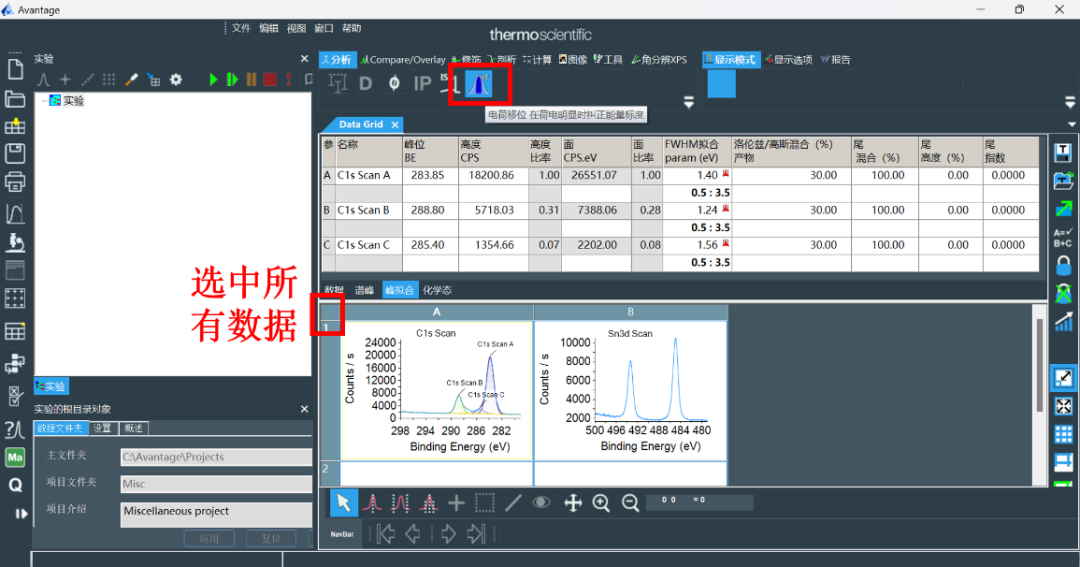Click the expand-to-fit arrows icon on right
The image size is (1080, 567).
(1063, 406)
